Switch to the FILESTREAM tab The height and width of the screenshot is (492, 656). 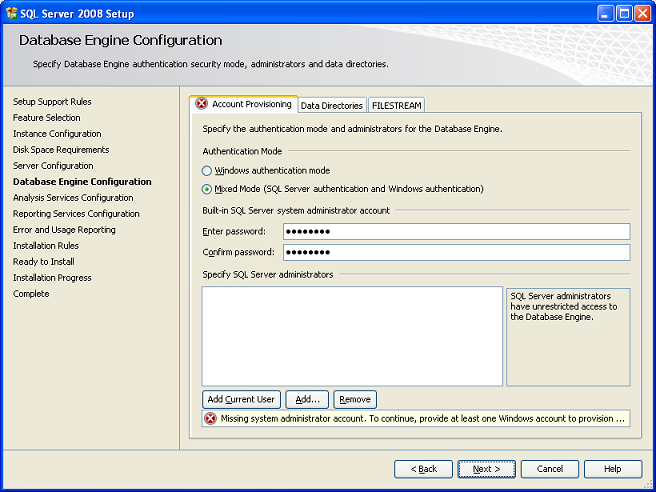(396, 105)
